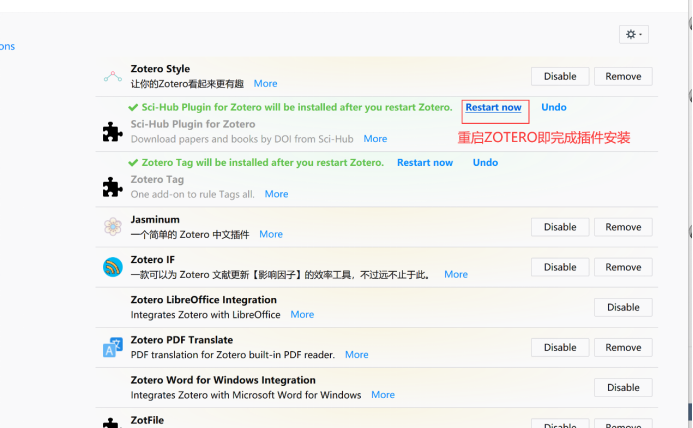Disable Zotero Word for Windows Integration
Viewport: 693px width, 428px height.
(x=623, y=388)
